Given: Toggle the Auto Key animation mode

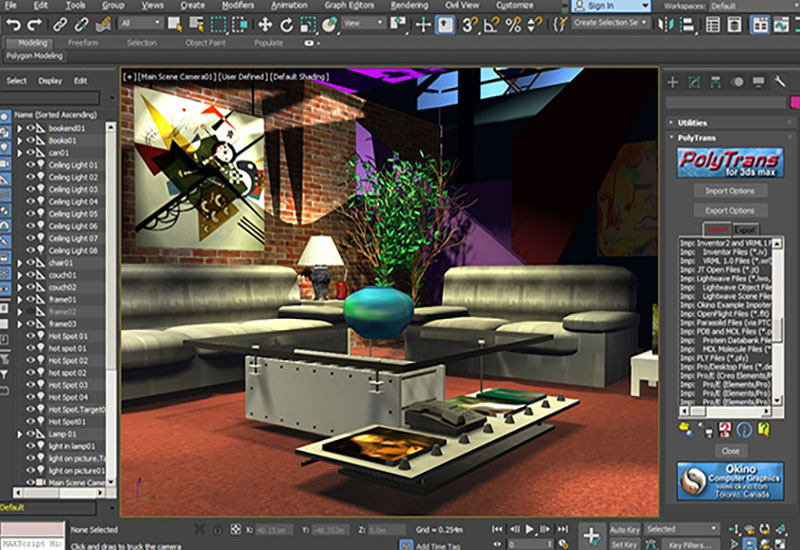Looking at the screenshot, I should pos(624,528).
